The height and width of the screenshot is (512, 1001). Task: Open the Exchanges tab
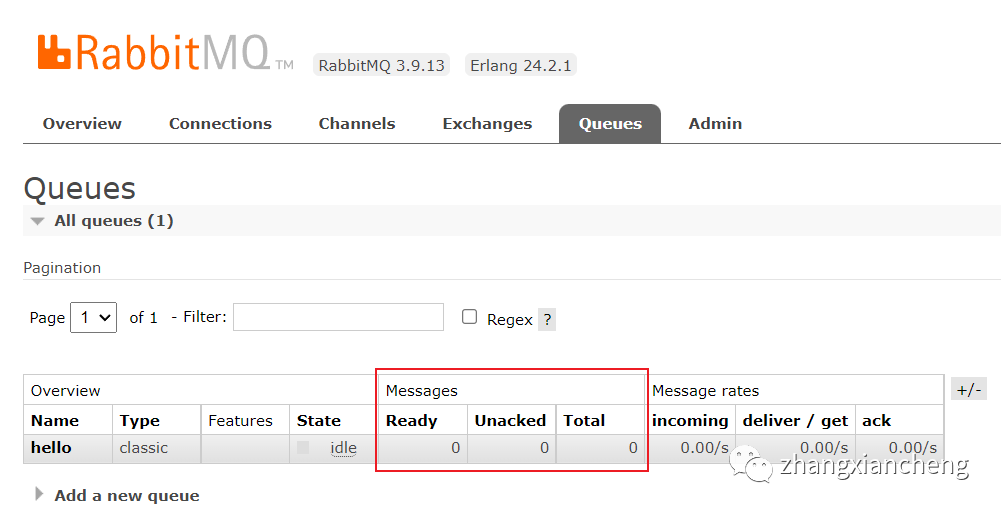[x=487, y=124]
